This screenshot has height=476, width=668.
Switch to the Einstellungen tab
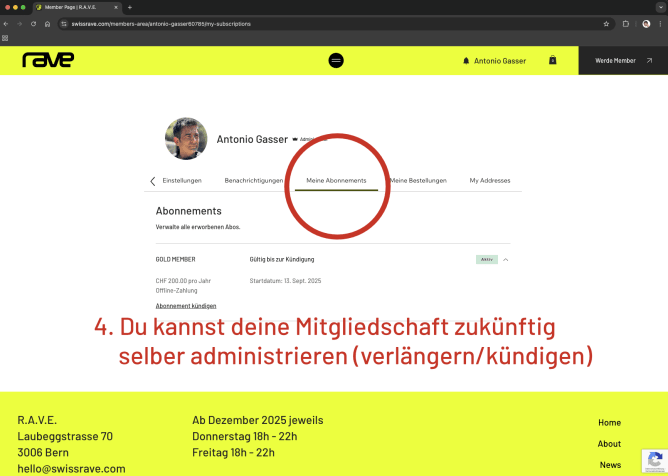pos(182,180)
